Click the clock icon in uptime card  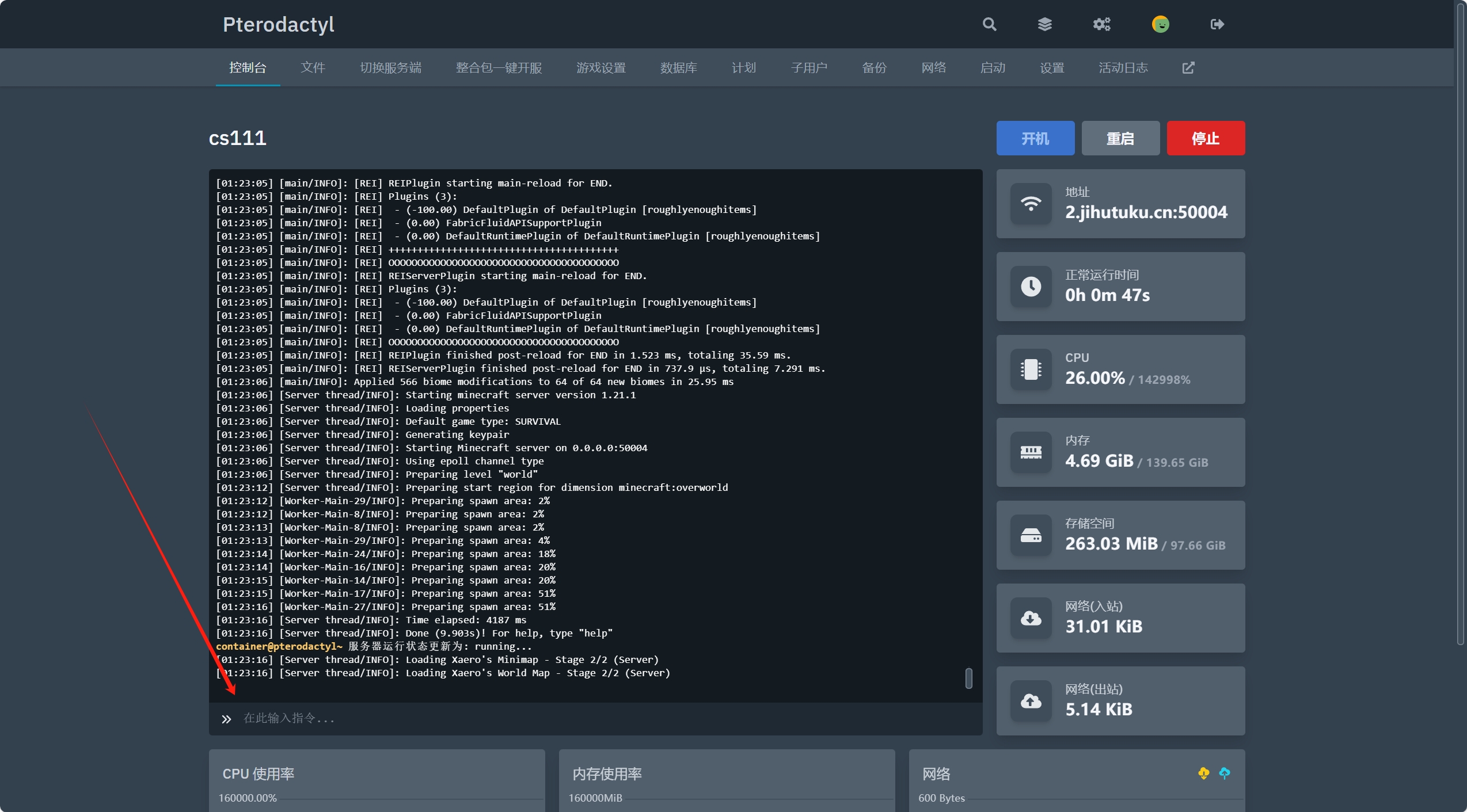pyautogui.click(x=1031, y=287)
